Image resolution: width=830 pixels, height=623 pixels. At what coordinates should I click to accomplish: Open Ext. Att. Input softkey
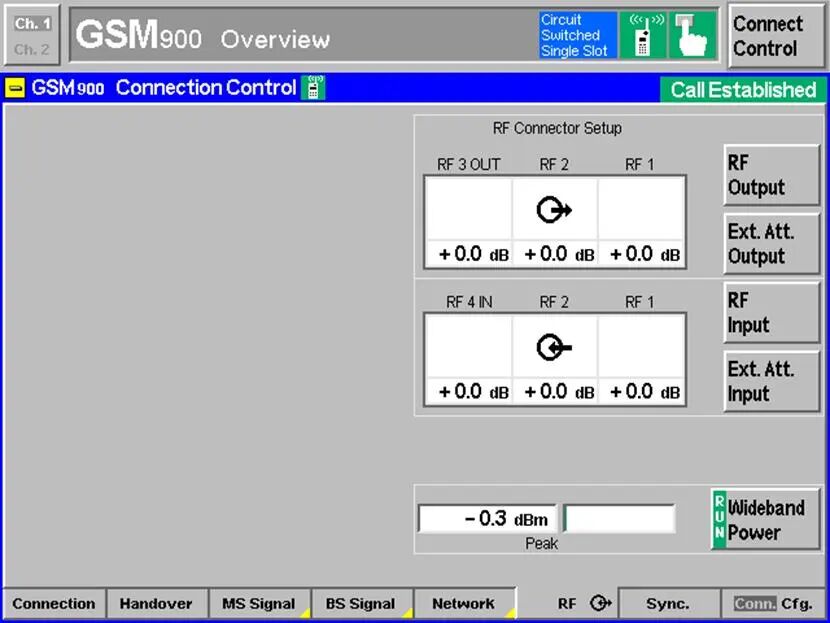coord(771,382)
